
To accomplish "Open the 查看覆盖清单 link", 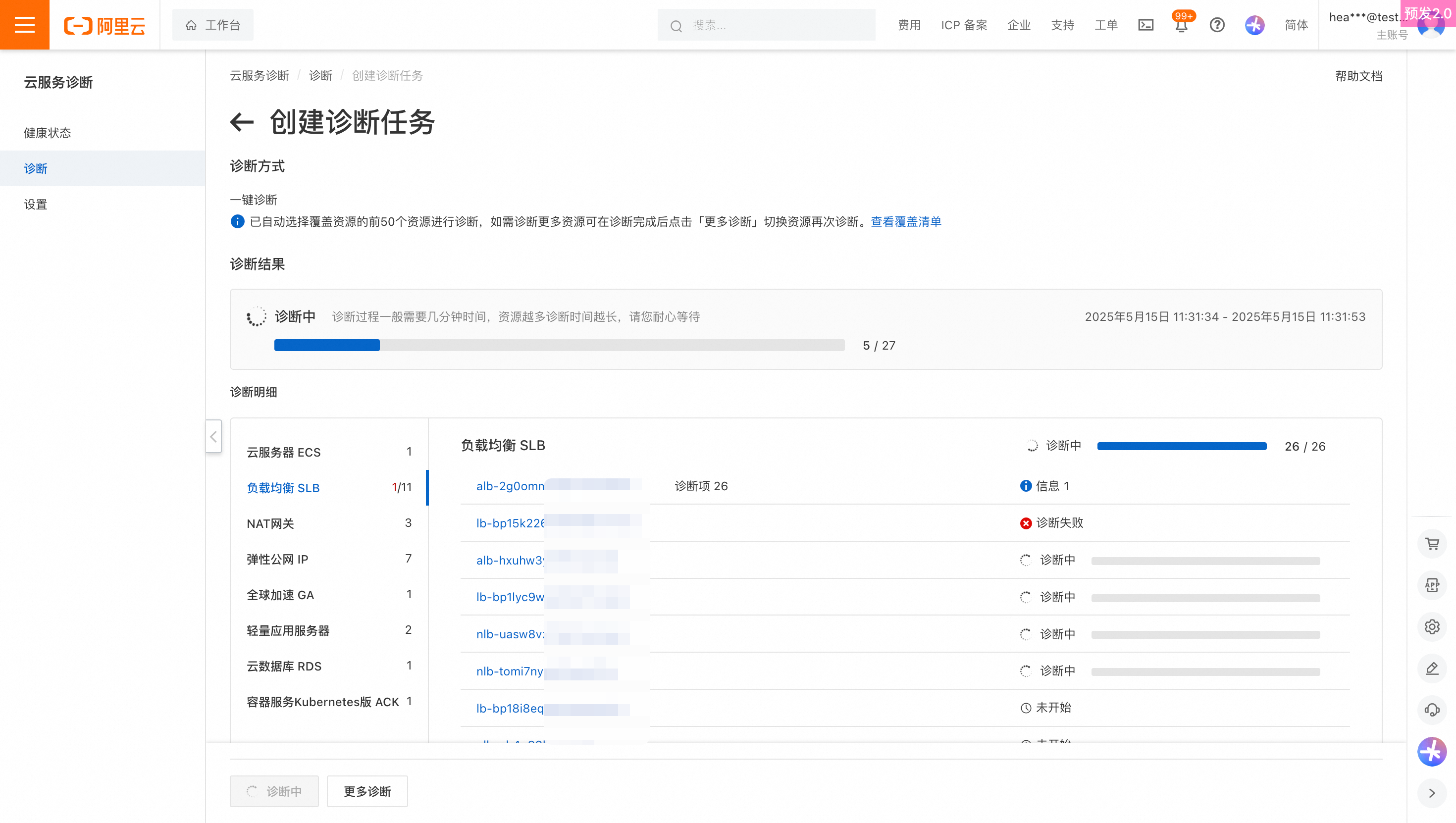I will click(x=905, y=221).
